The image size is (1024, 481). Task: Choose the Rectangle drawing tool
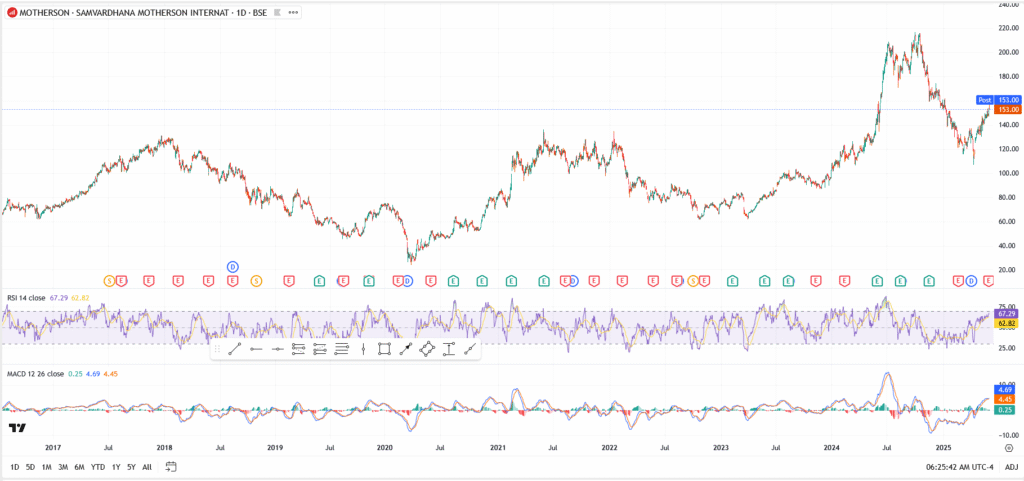click(x=384, y=349)
